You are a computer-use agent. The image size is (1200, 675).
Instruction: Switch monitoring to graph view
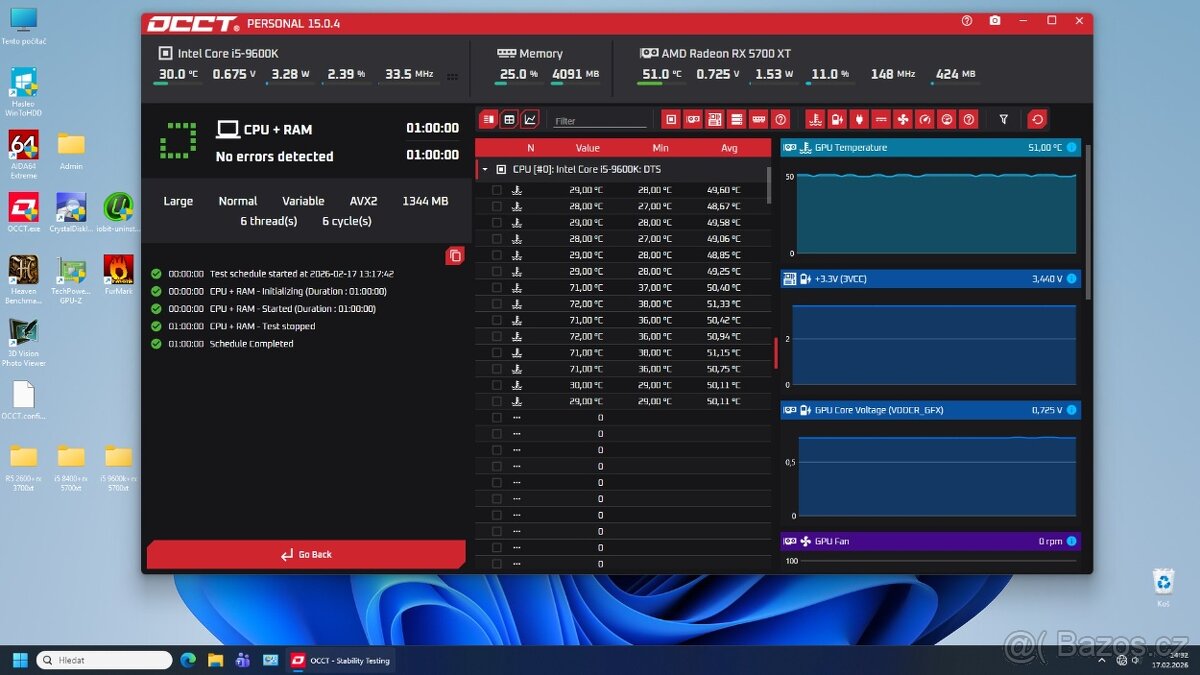point(529,119)
